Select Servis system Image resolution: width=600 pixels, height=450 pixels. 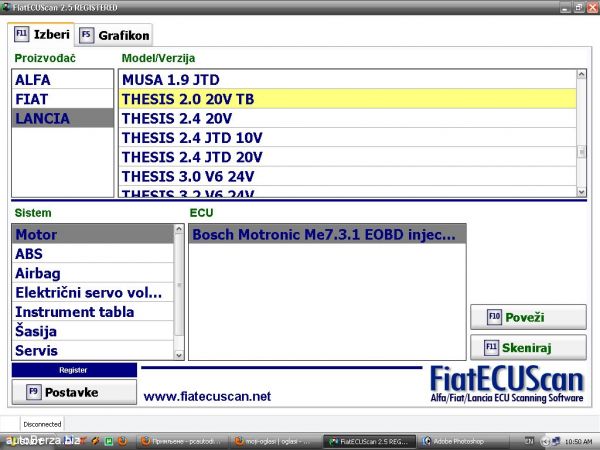[x=93, y=350]
